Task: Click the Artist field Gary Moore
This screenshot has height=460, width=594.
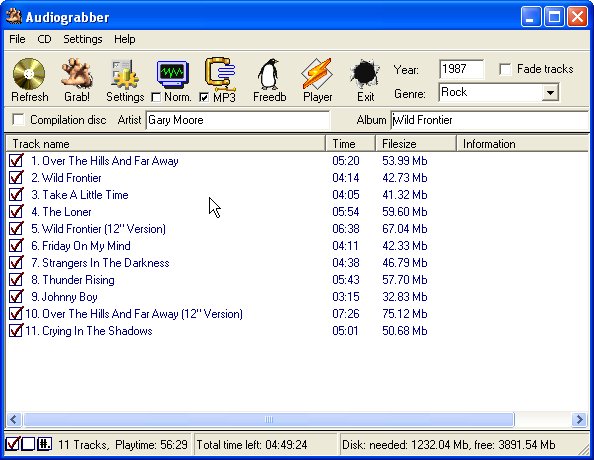Action: coord(238,120)
